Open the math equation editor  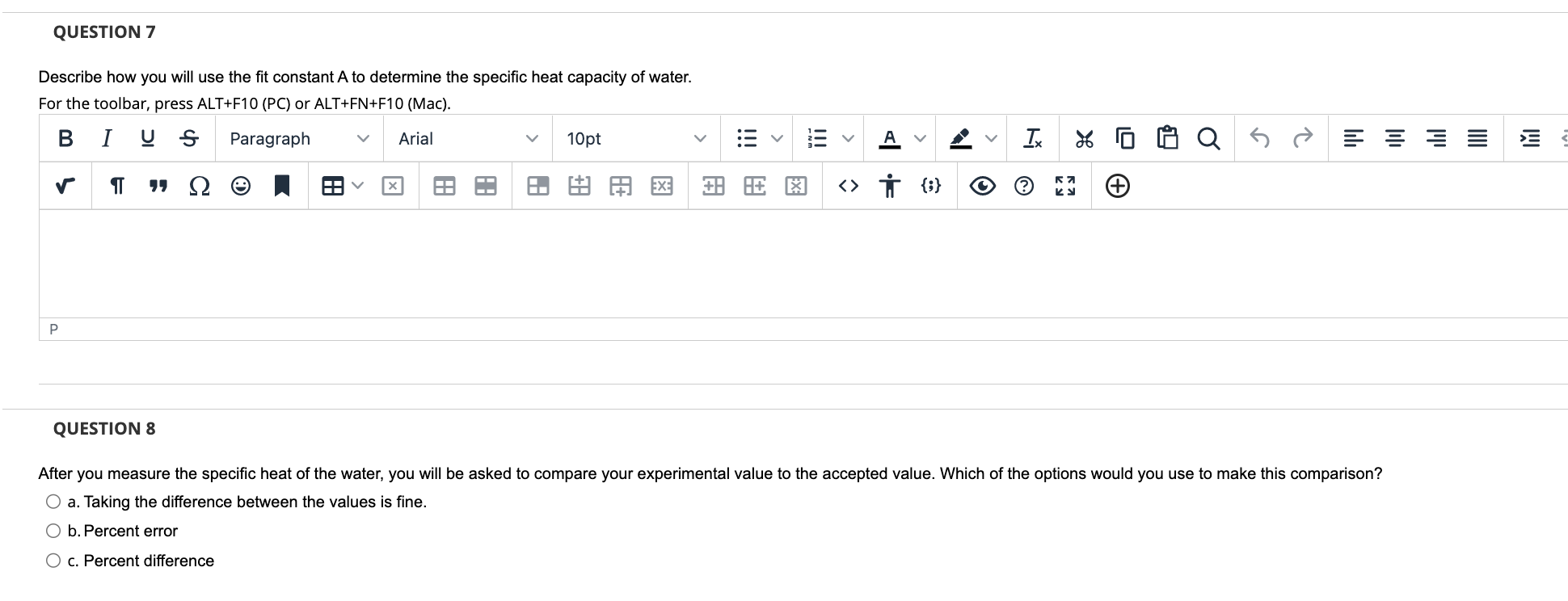[65, 187]
